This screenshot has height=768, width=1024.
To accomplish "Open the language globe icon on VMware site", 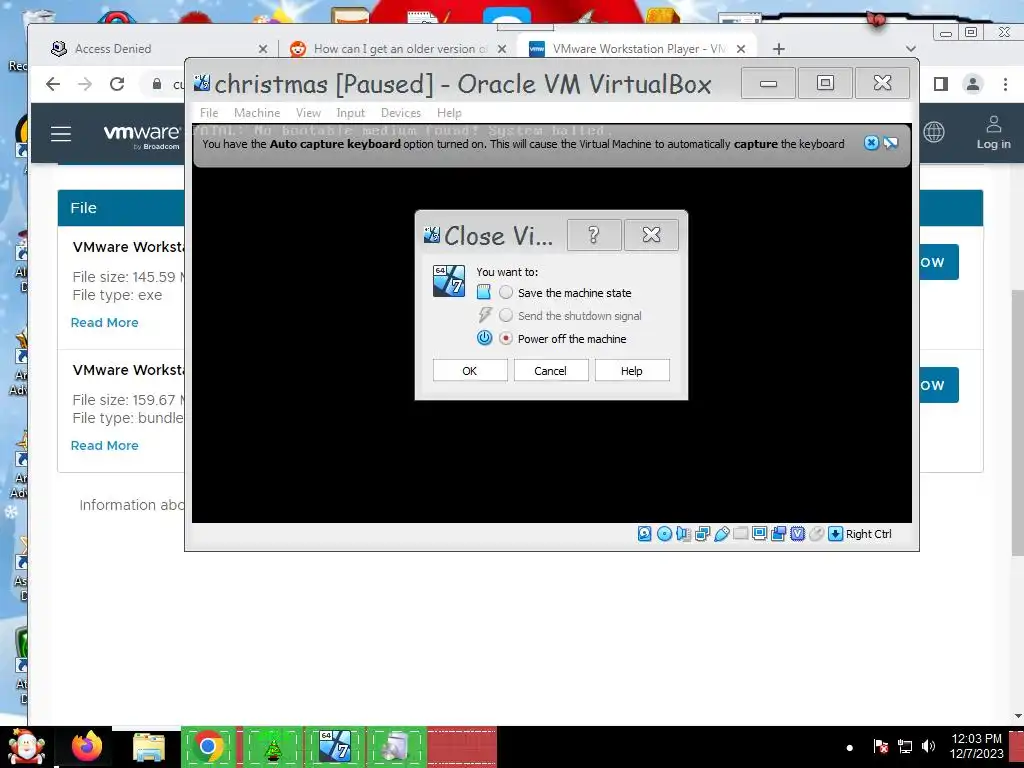I will point(934,133).
